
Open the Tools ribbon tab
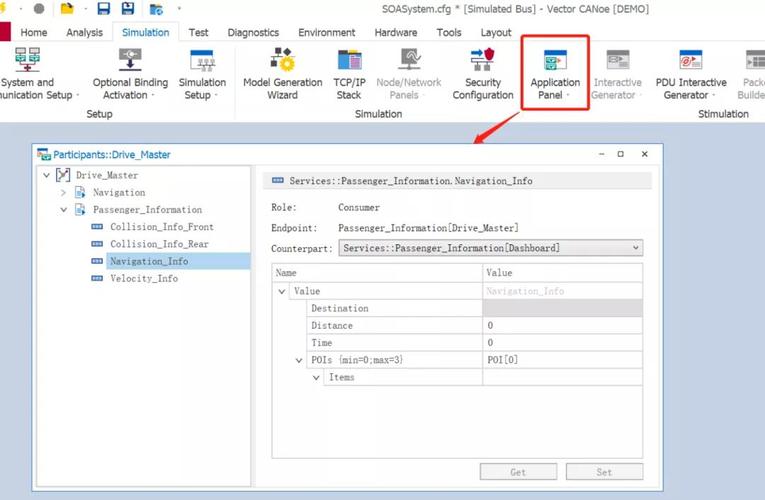449,32
